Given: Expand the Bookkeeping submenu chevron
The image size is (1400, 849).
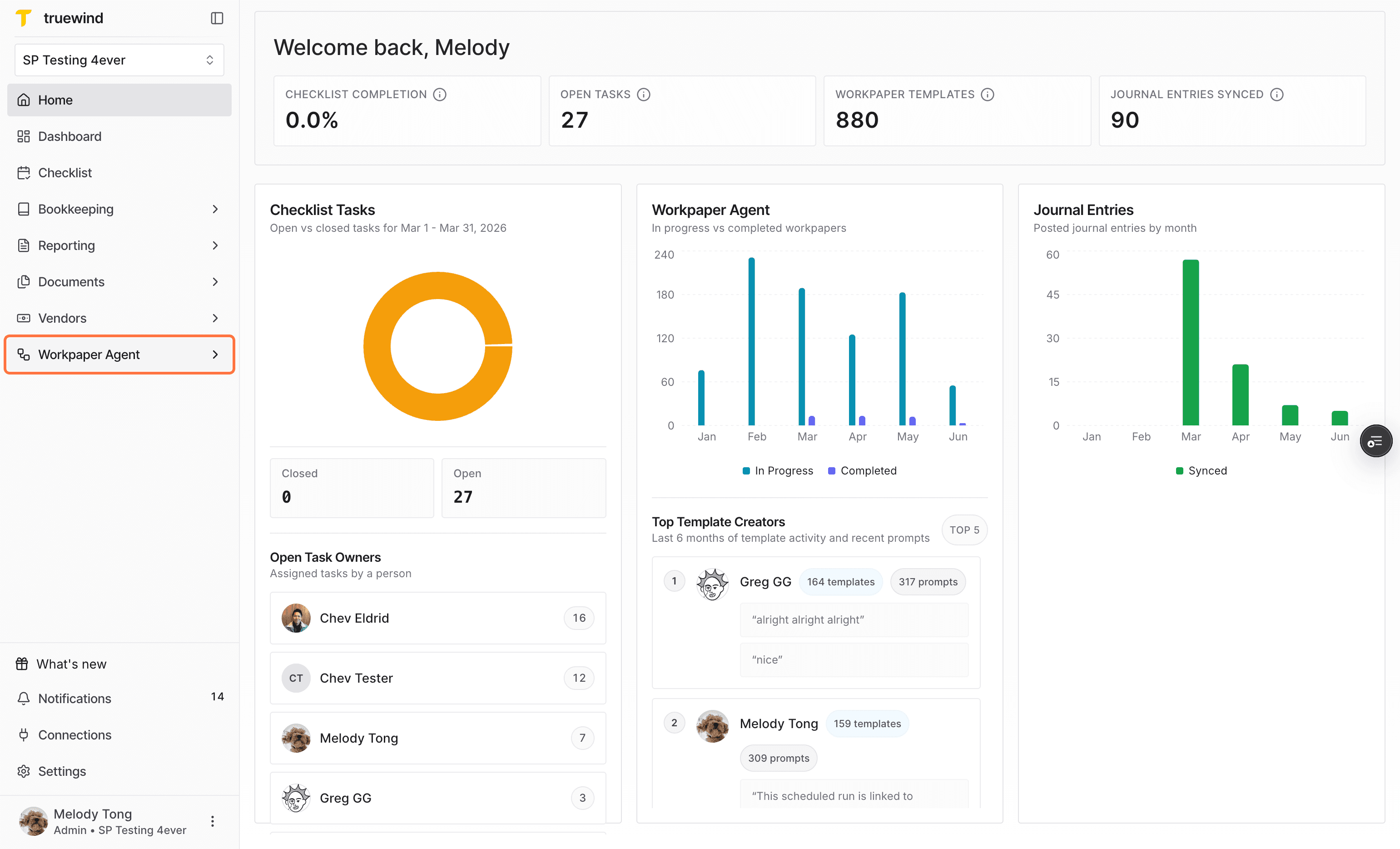Looking at the screenshot, I should pyautogui.click(x=215, y=209).
